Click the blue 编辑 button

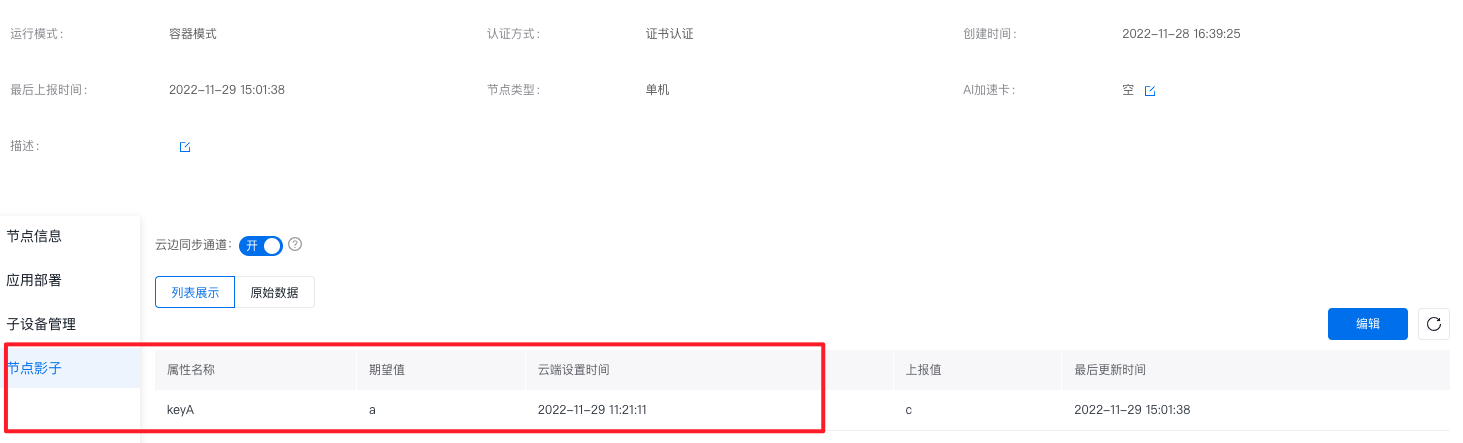1368,324
